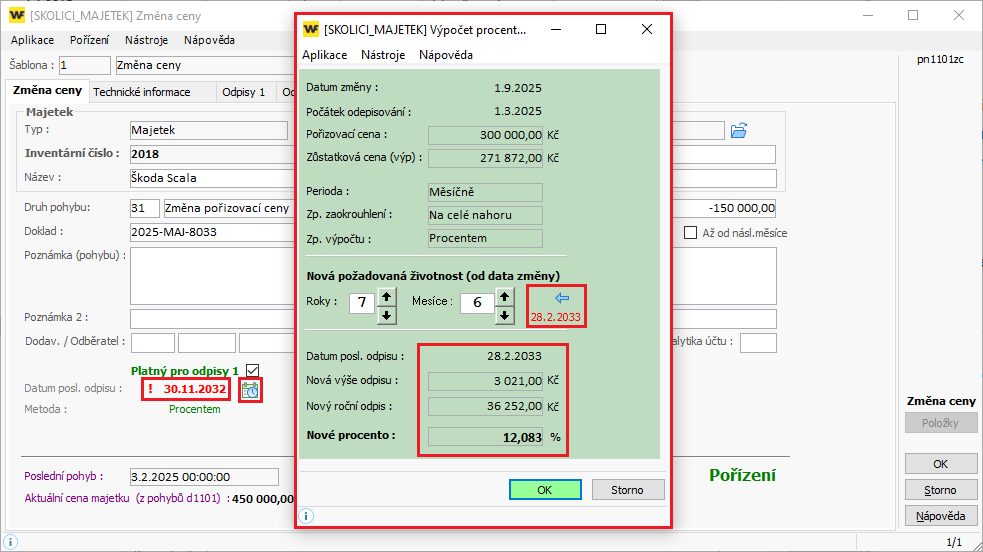Click the Poznámka (pohybu) text area
Image resolution: width=983 pixels, height=552 pixels.
coord(210,275)
